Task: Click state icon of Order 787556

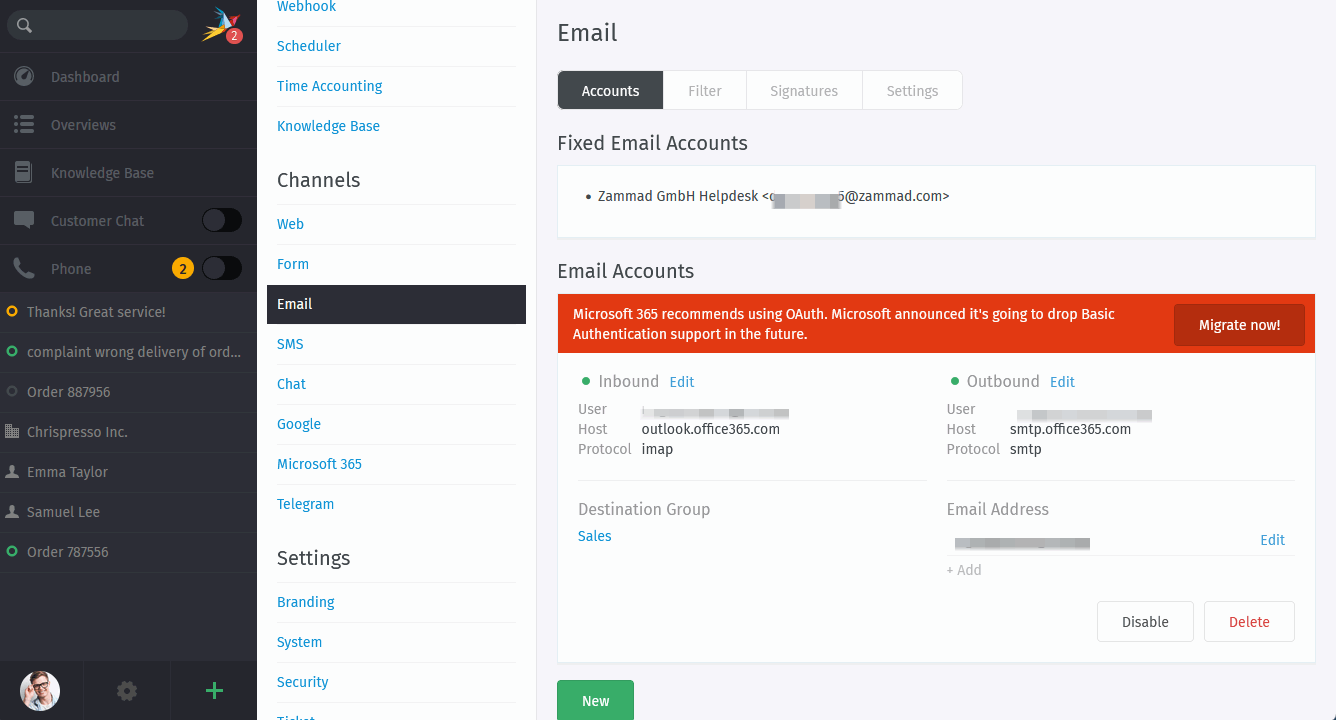Action: pos(12,552)
